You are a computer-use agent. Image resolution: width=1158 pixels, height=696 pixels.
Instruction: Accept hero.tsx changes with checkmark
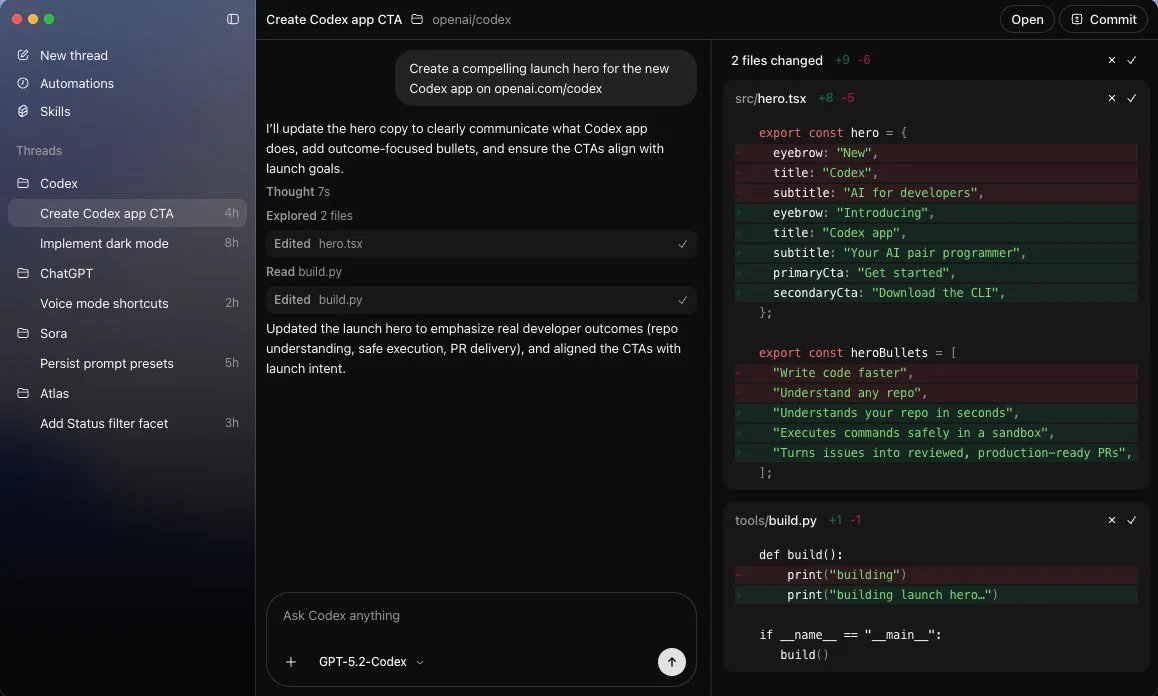pyautogui.click(x=1132, y=98)
